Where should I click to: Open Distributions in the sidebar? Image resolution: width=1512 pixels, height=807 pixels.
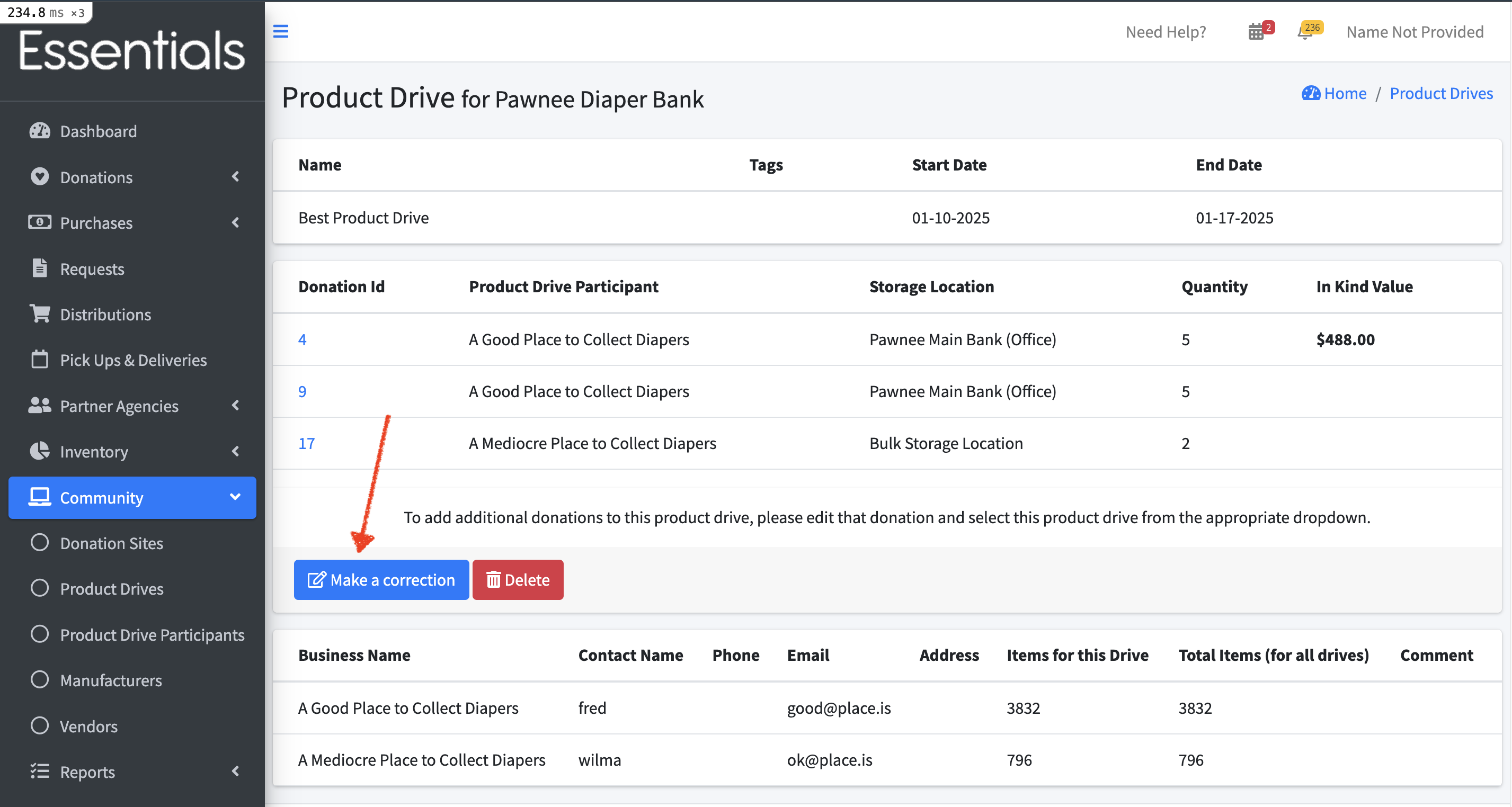(x=132, y=314)
